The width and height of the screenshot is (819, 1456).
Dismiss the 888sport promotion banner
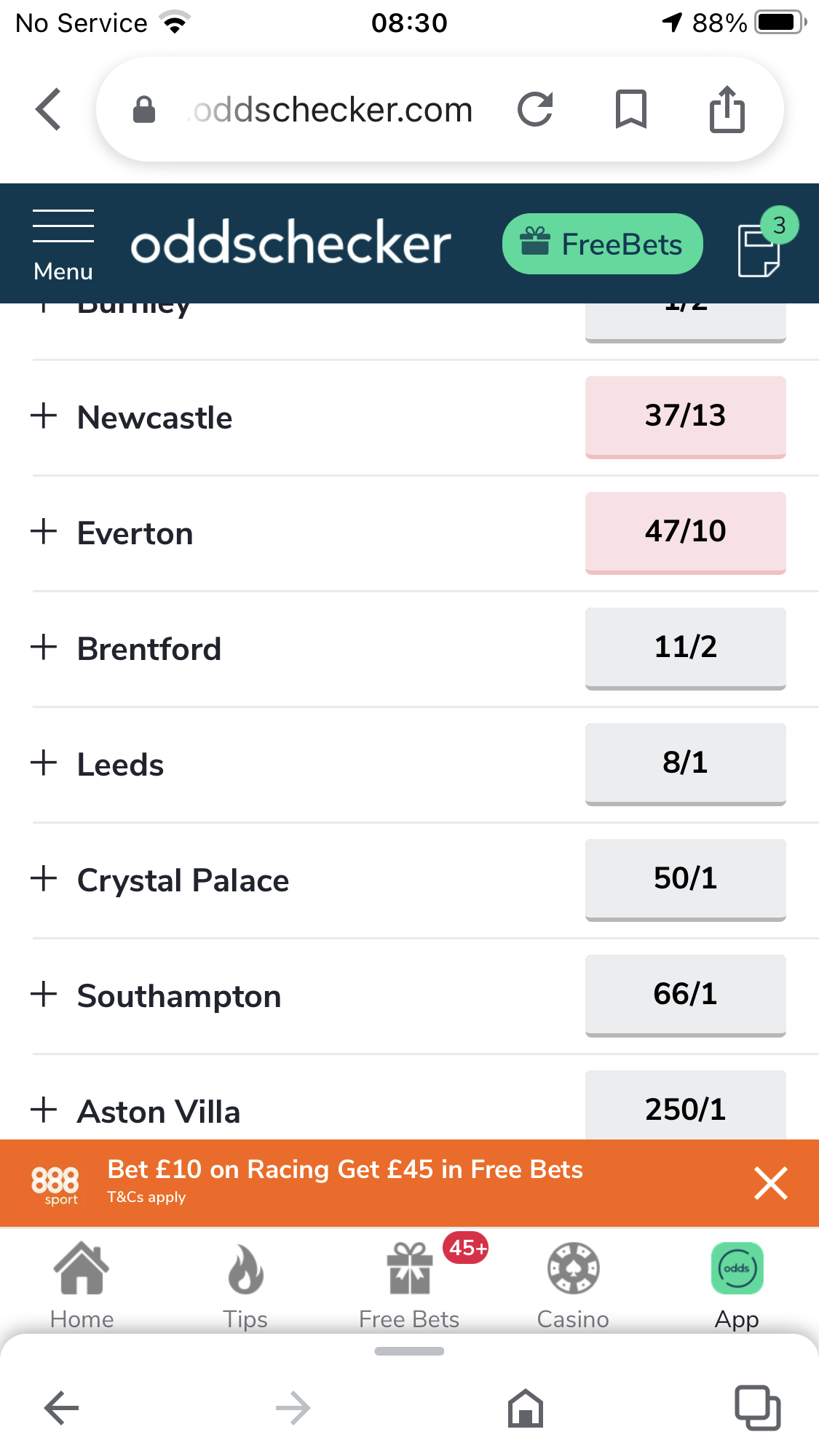tap(771, 1182)
